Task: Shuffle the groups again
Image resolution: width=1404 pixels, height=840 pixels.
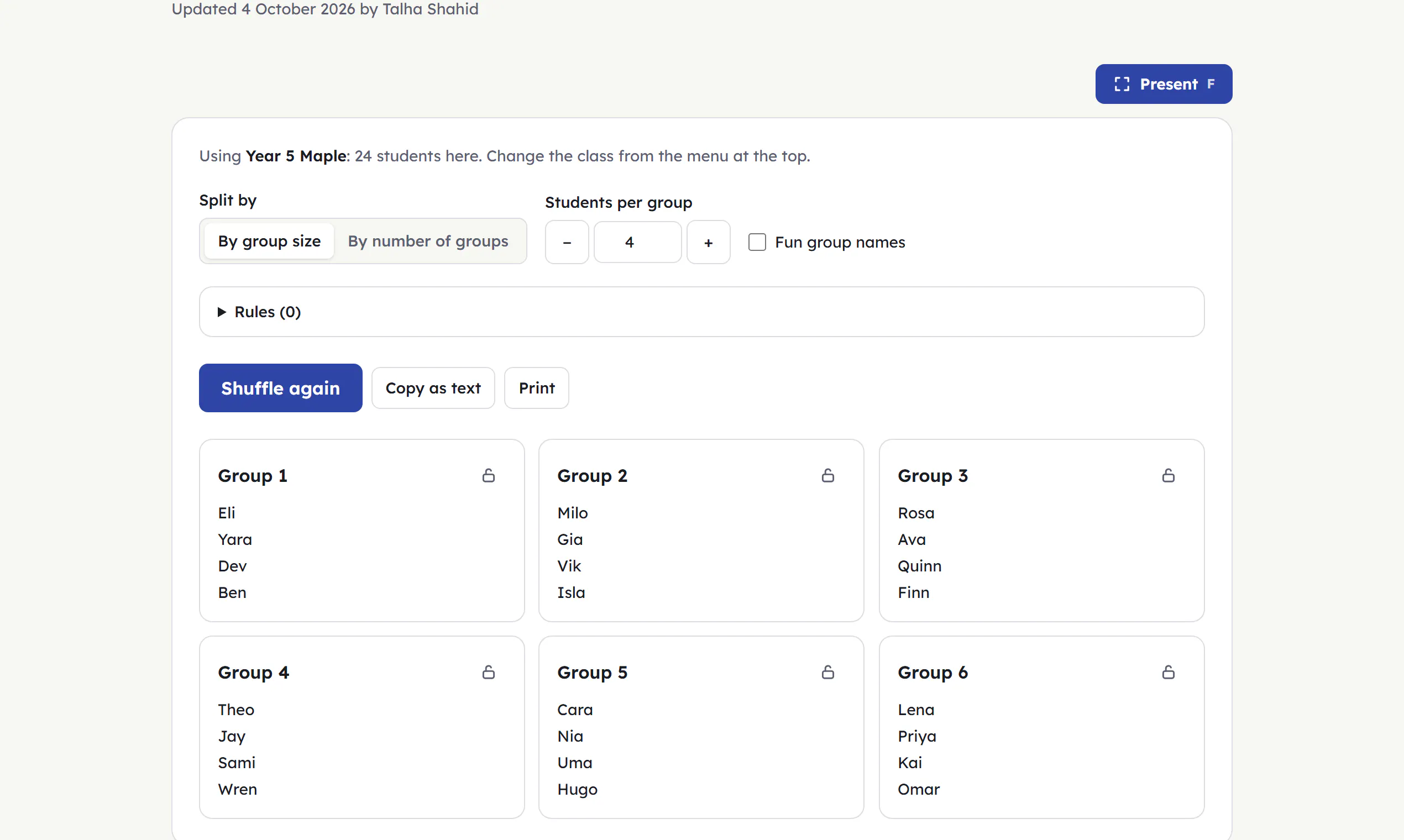Action: tap(280, 388)
